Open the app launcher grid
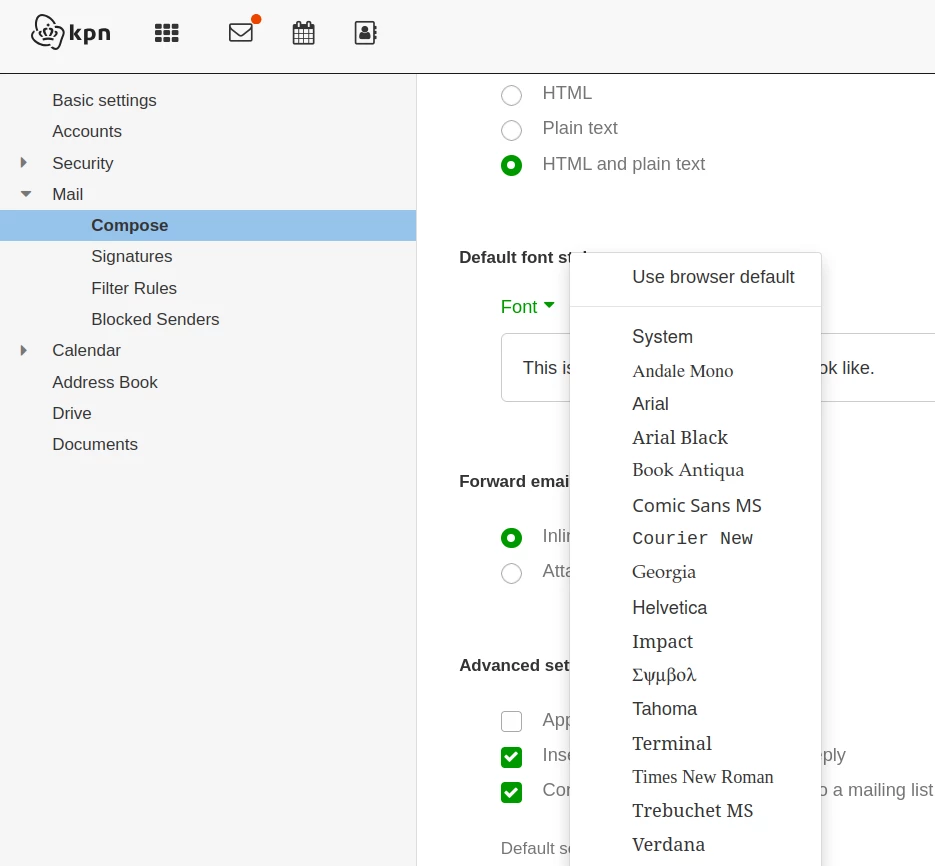Image resolution: width=935 pixels, height=866 pixels. pyautogui.click(x=166, y=33)
